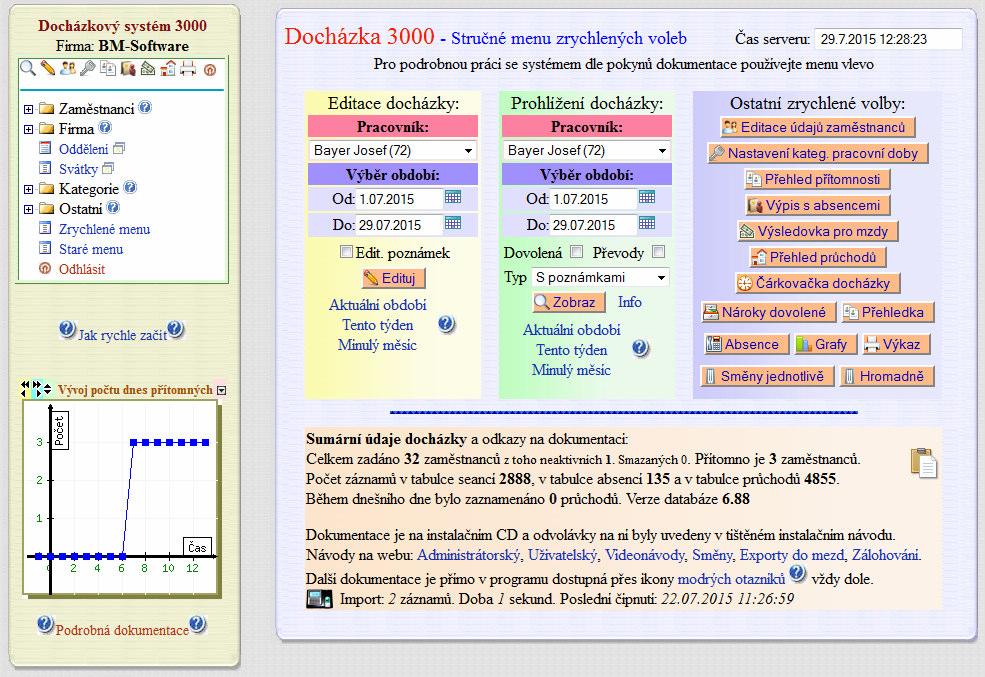985x677 pixels.
Task: Open help icon next to Firma
Action: [x=105, y=127]
